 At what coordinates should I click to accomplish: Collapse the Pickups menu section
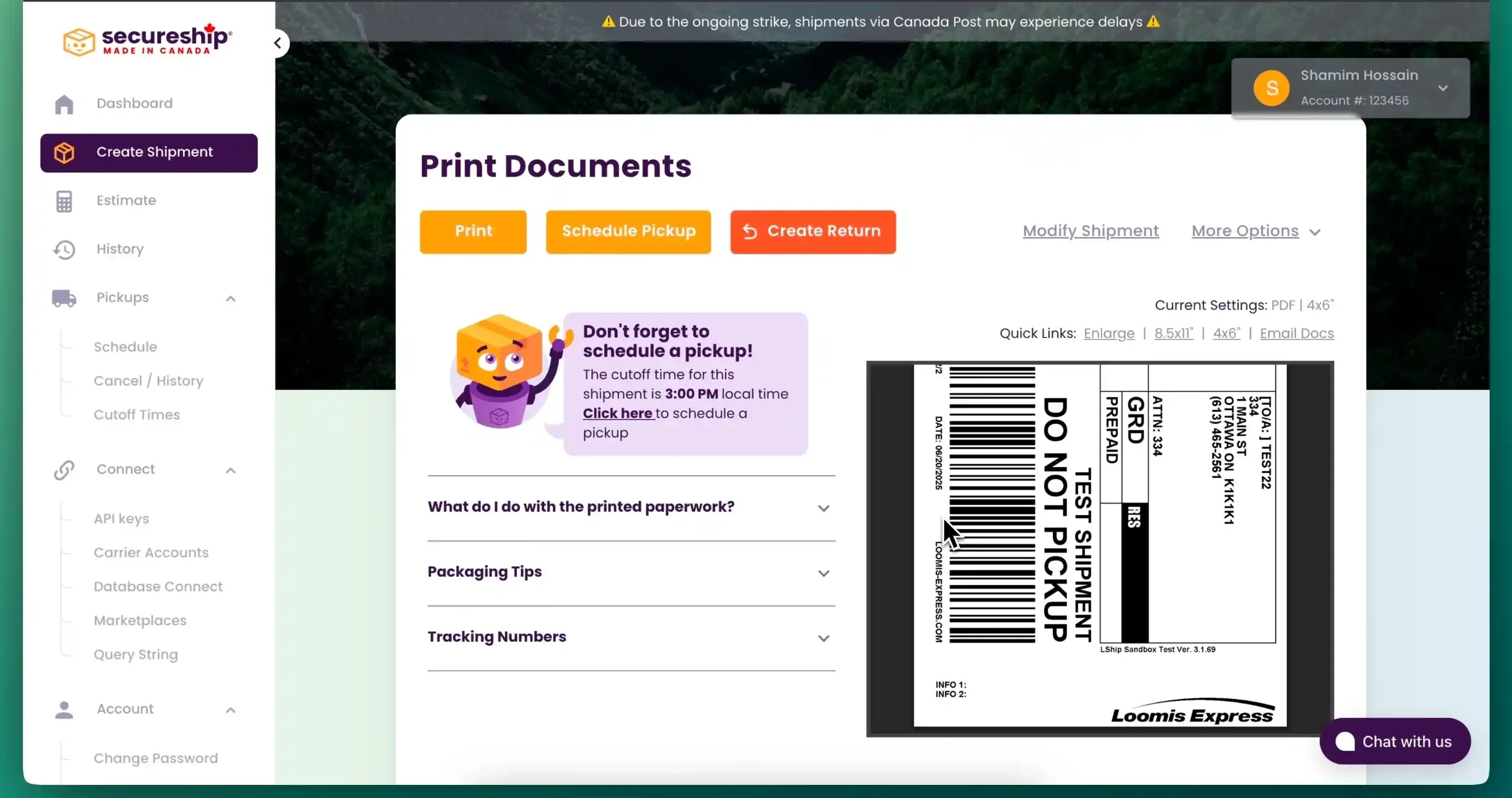pos(231,299)
